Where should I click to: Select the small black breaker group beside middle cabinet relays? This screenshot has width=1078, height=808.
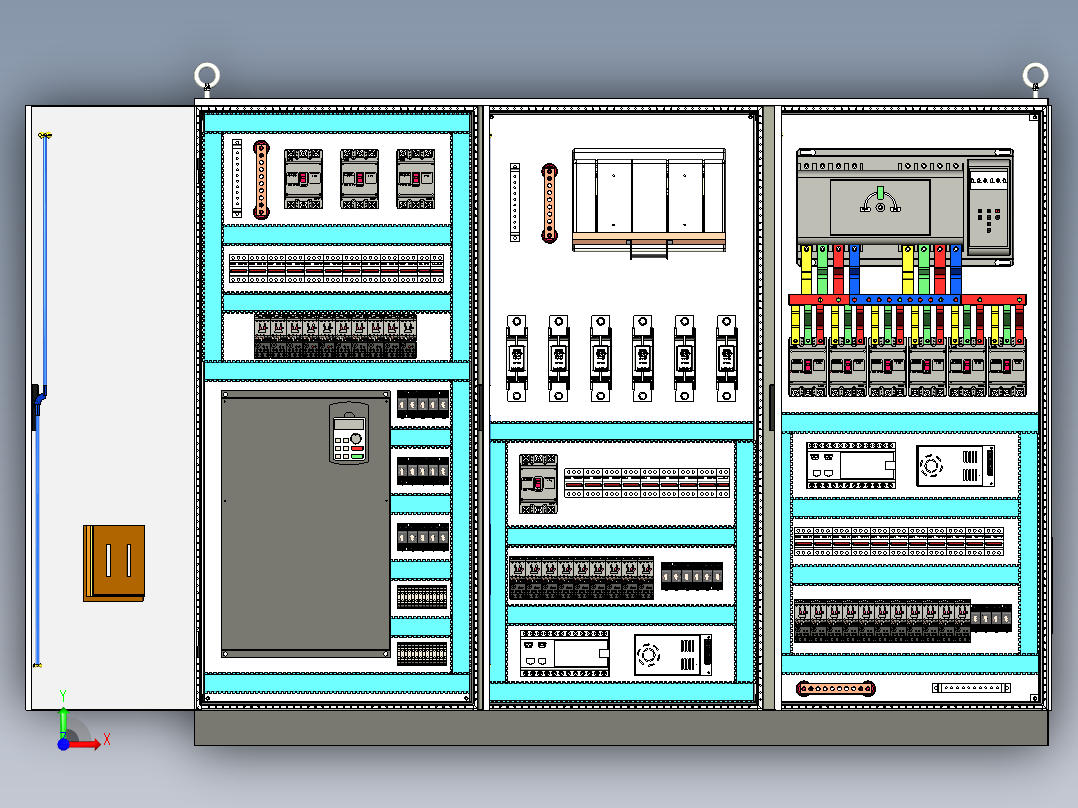coord(692,576)
